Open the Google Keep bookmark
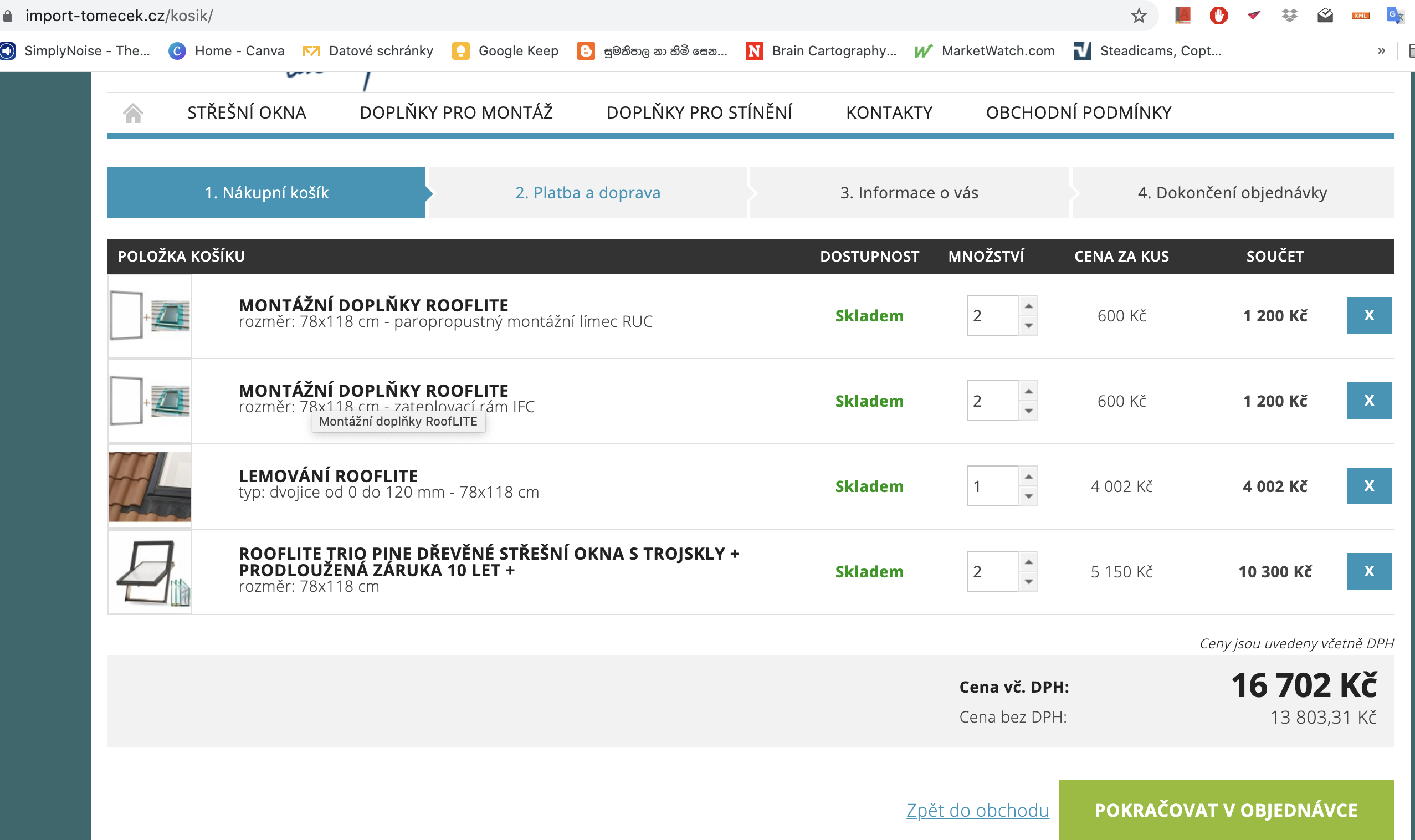The image size is (1415, 840). [505, 51]
